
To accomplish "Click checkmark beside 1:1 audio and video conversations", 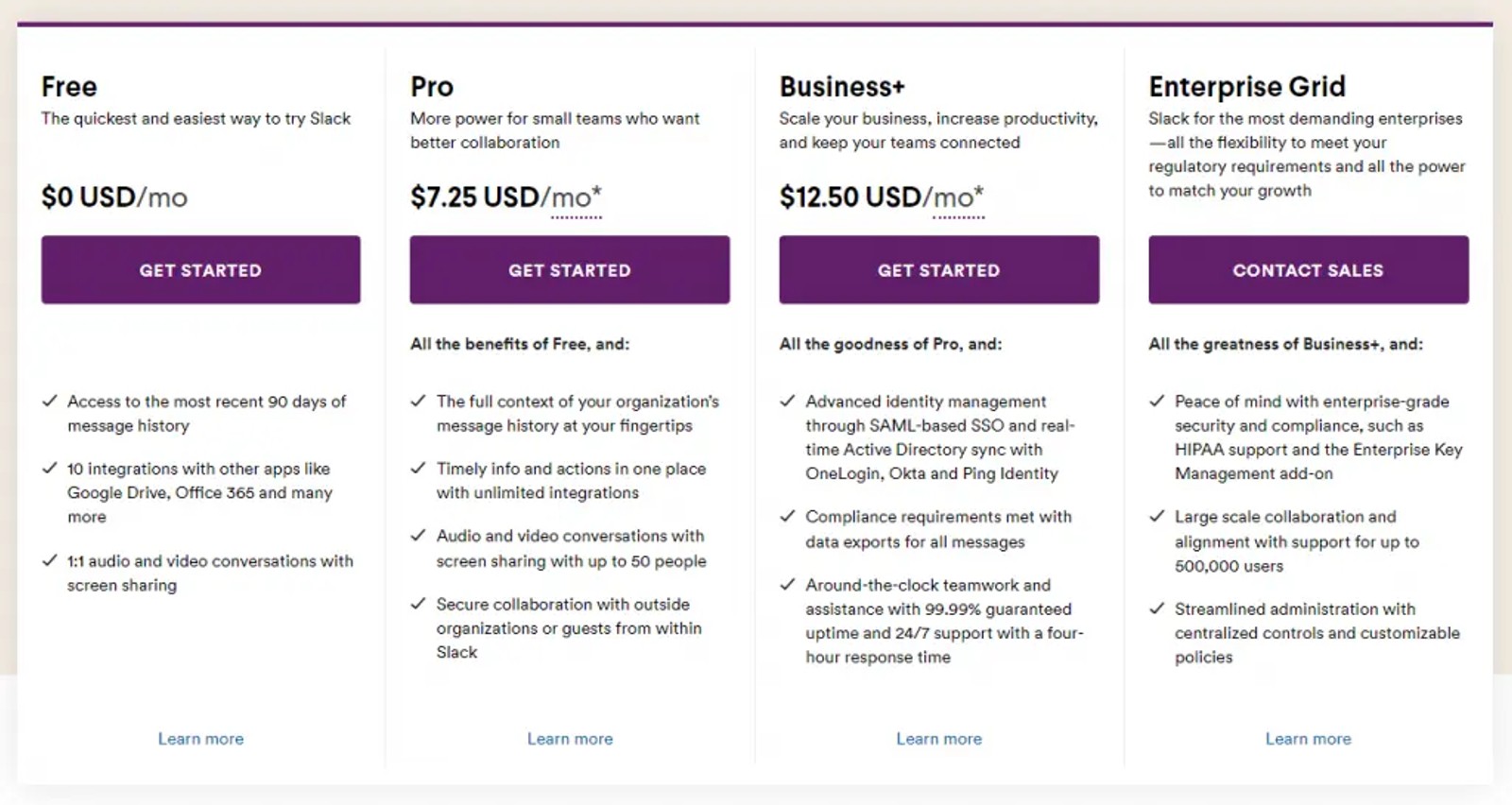I will pos(50,560).
